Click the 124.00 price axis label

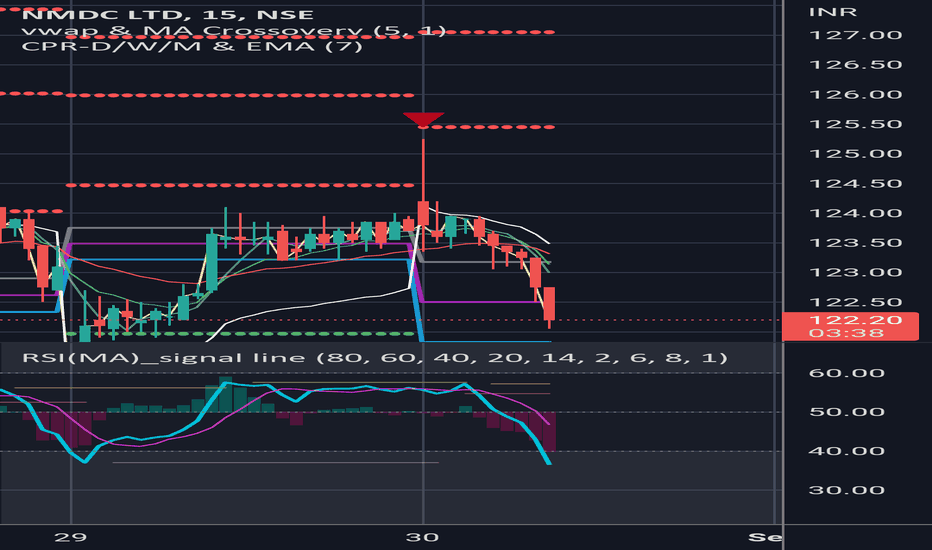[x=855, y=213]
